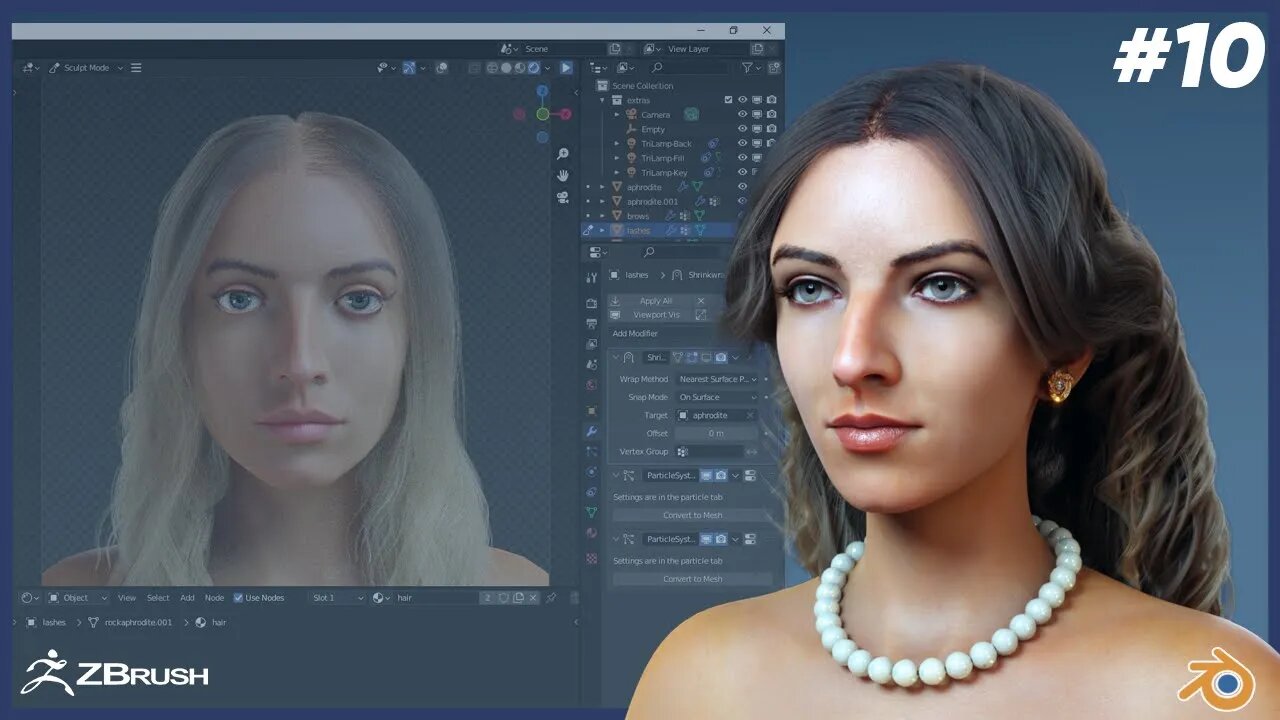The width and height of the screenshot is (1280, 720).
Task: Open the outliner filter dropdown
Action: 752,68
